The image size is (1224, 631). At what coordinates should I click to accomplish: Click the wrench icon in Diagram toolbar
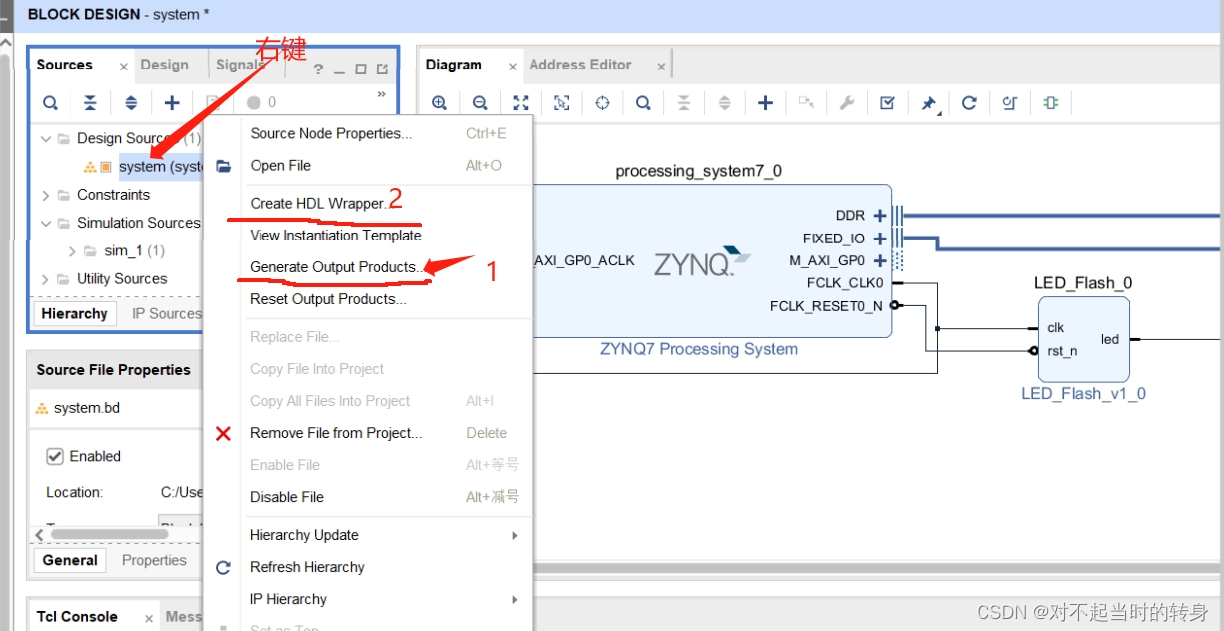847,102
